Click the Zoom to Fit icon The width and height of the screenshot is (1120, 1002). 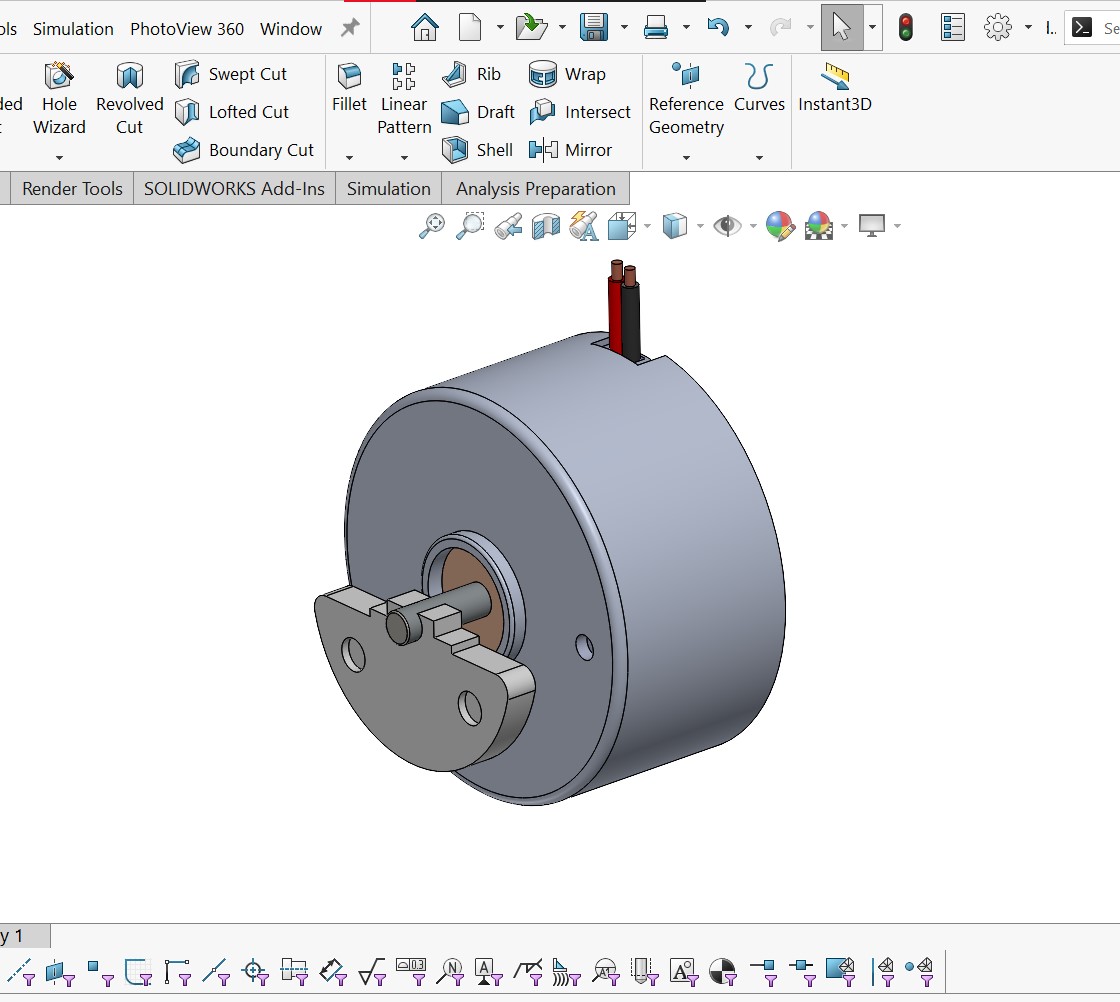point(431,226)
